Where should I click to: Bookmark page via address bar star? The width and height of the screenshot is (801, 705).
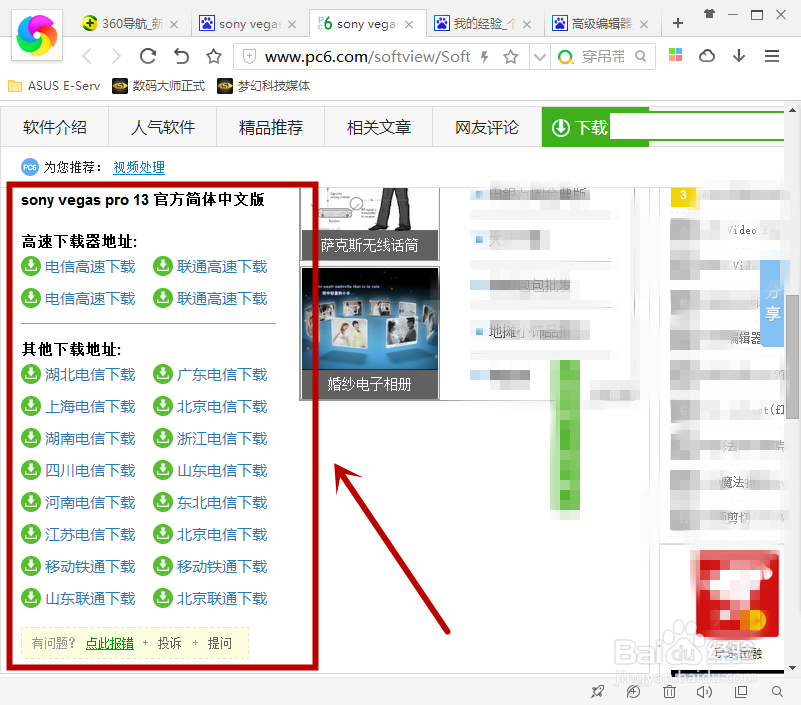click(x=510, y=57)
